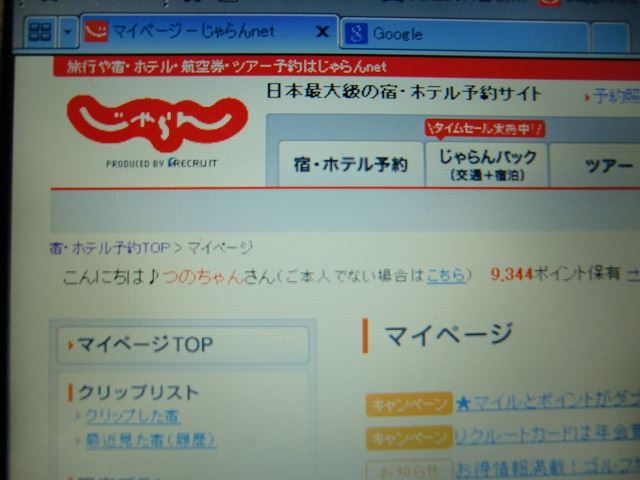Image resolution: width=640 pixels, height=480 pixels.
Task: Click the 予約 link at header right
Action: pos(616,96)
